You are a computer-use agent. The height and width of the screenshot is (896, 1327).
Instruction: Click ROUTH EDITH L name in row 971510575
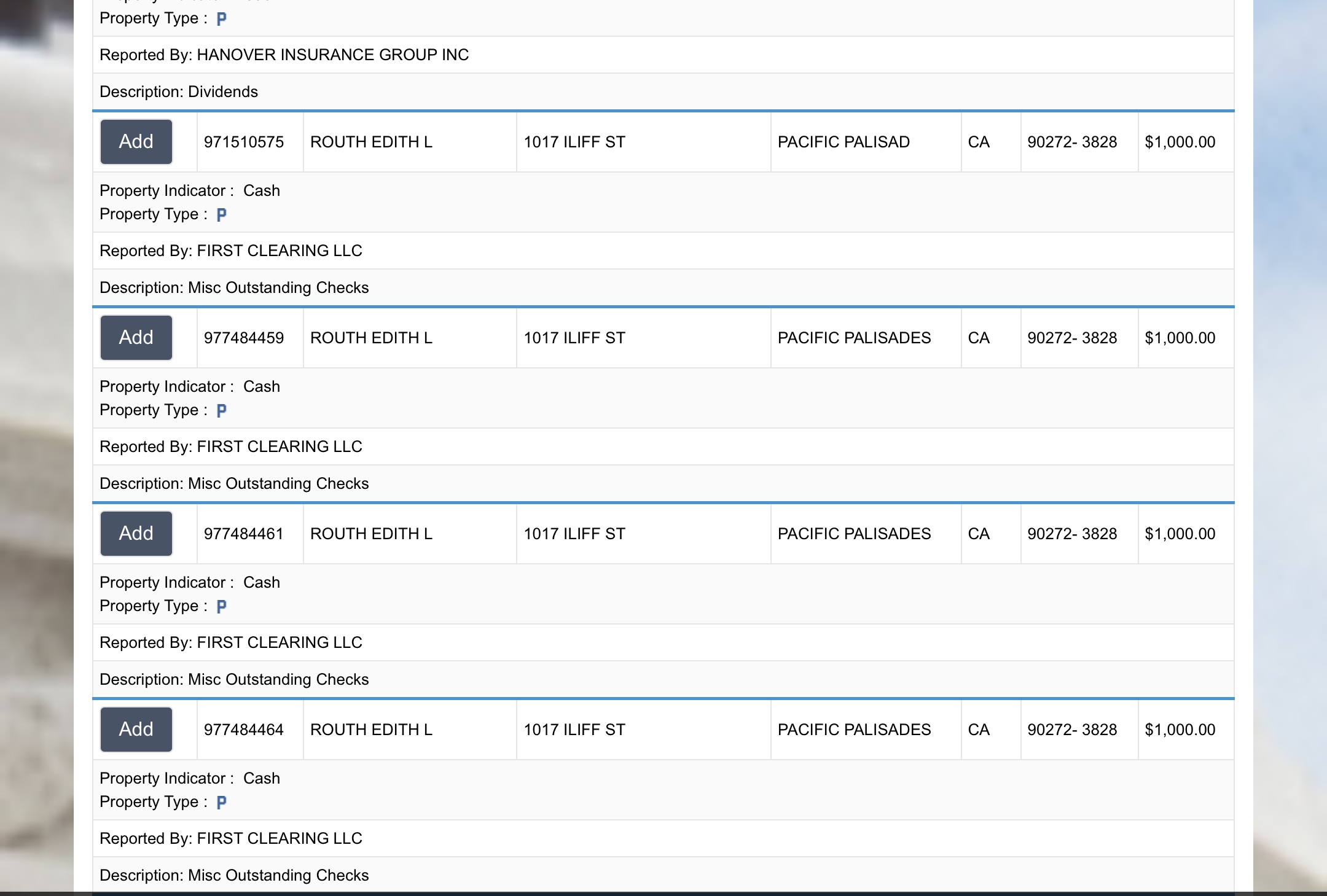(371, 142)
